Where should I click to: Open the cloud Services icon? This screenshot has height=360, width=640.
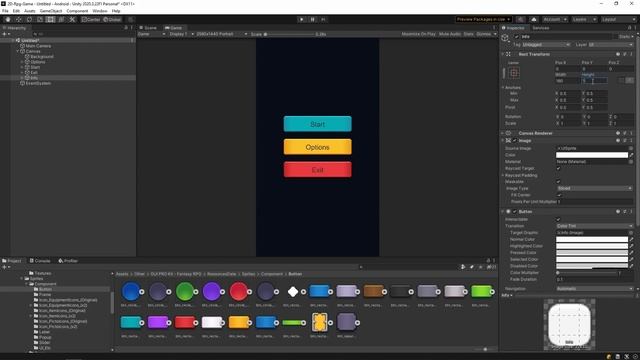[533, 19]
